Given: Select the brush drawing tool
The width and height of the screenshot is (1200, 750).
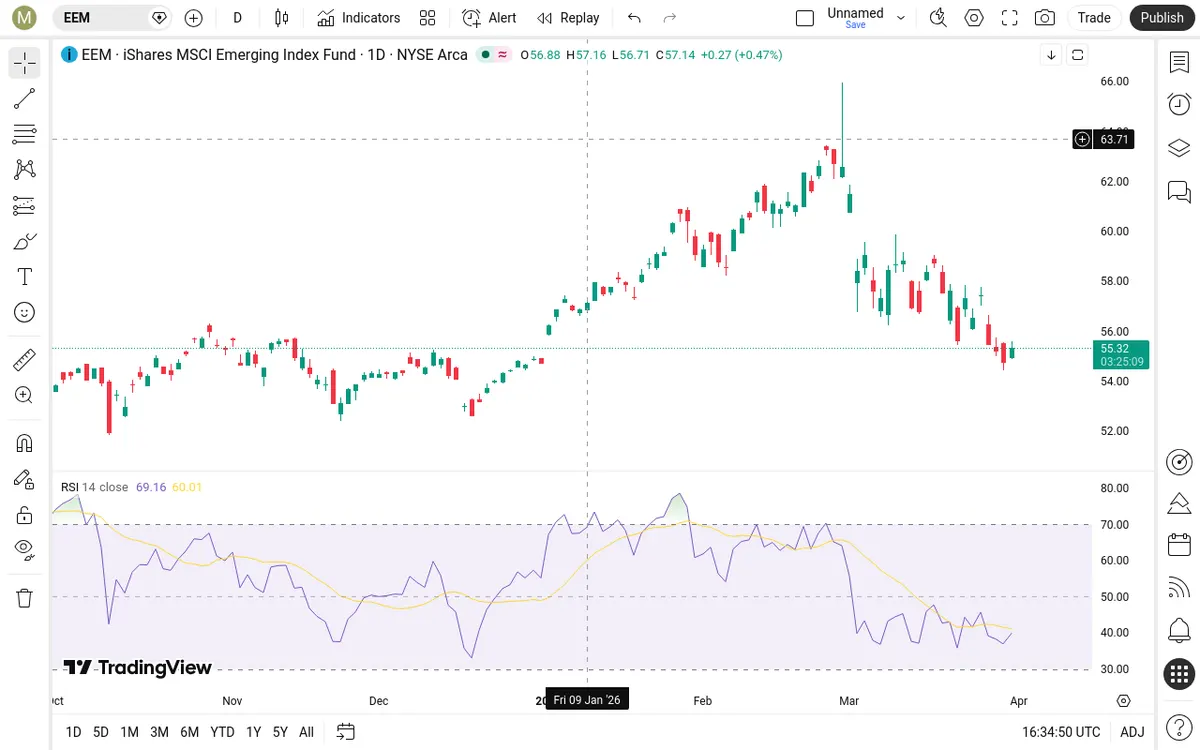Looking at the screenshot, I should [25, 241].
